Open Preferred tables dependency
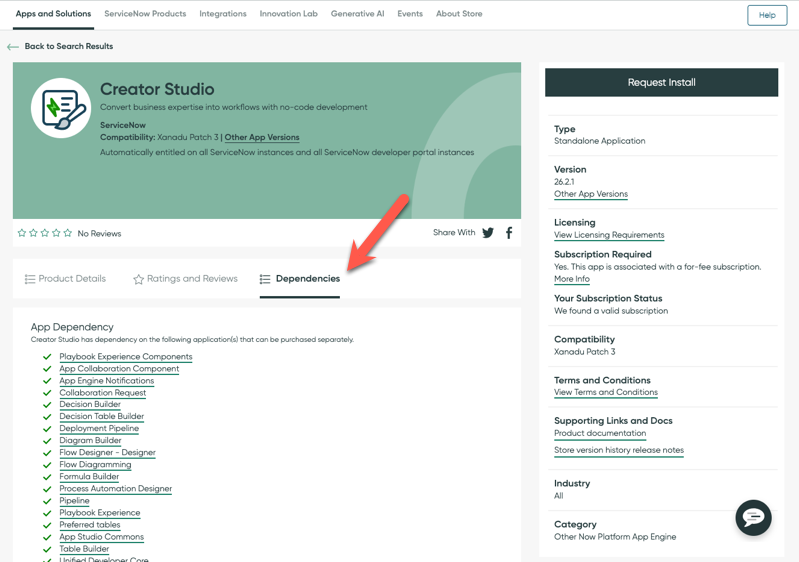The image size is (799, 562). [90, 525]
